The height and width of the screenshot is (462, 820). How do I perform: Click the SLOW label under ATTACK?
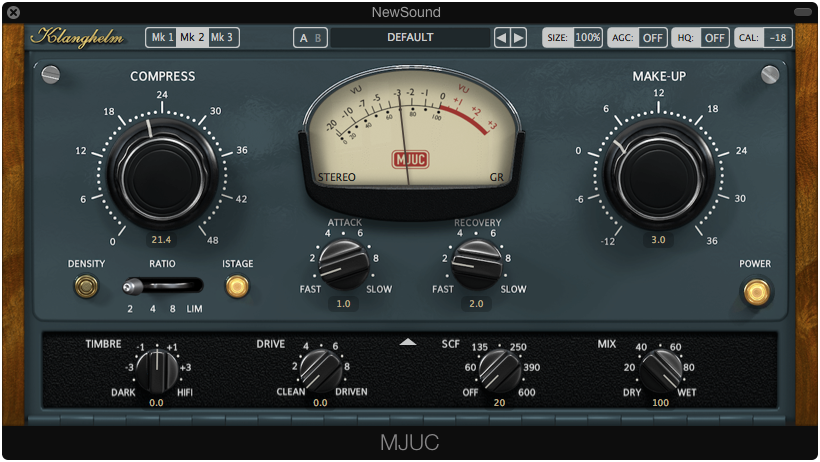coord(379,289)
